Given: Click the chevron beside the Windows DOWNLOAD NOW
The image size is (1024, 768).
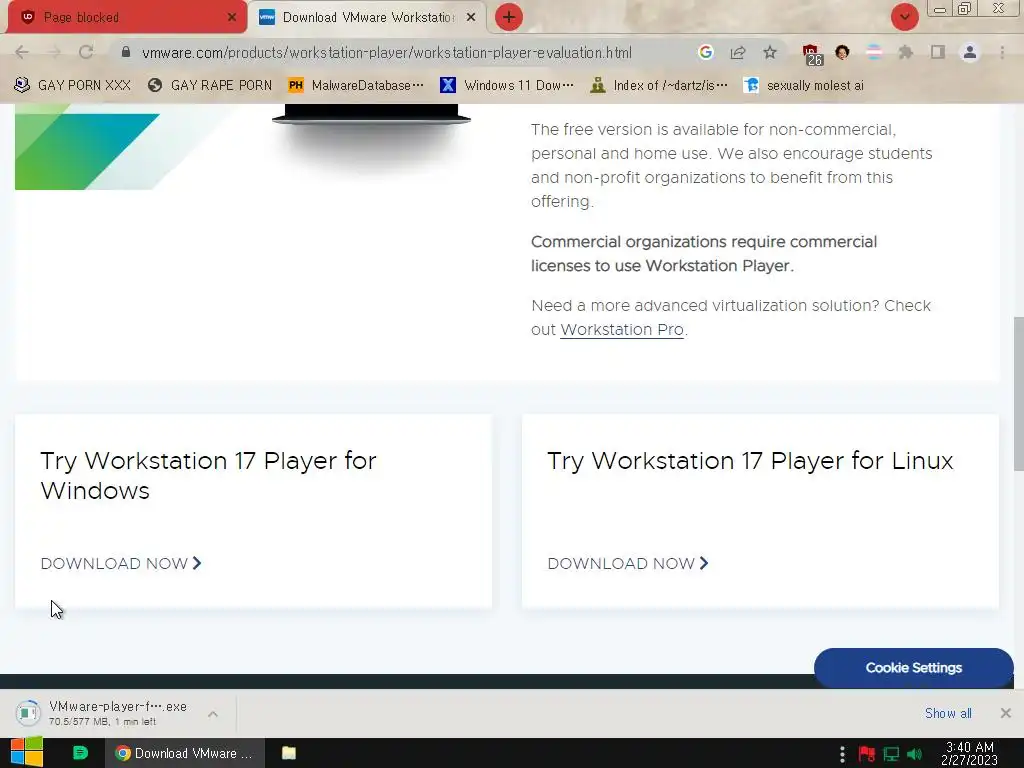Looking at the screenshot, I should pos(197,563).
